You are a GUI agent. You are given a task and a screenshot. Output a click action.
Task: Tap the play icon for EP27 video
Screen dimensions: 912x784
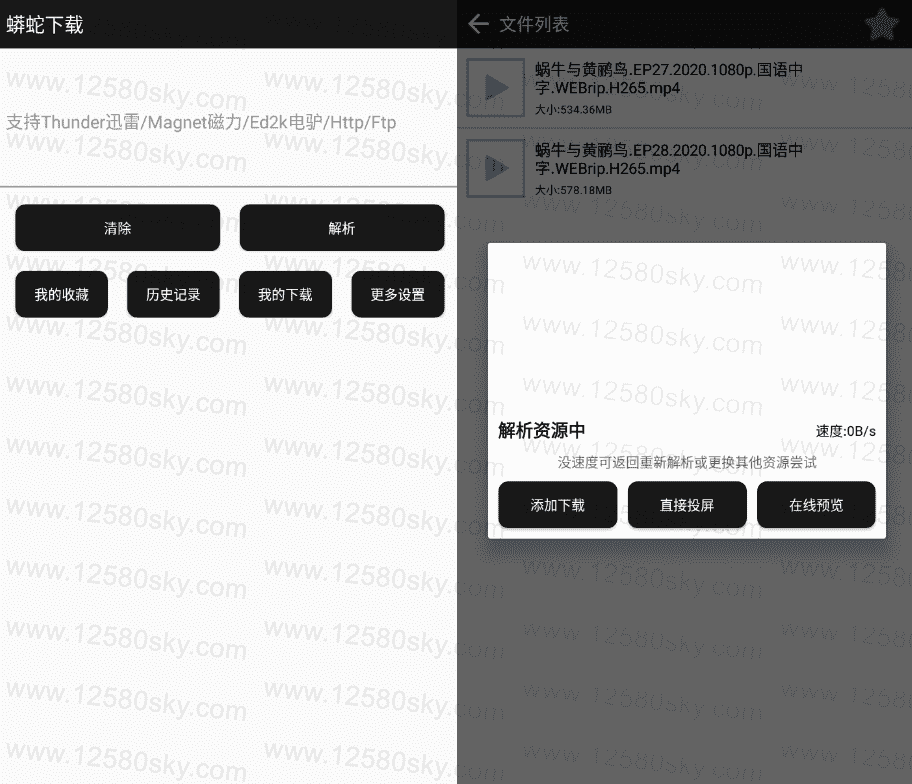tap(495, 88)
